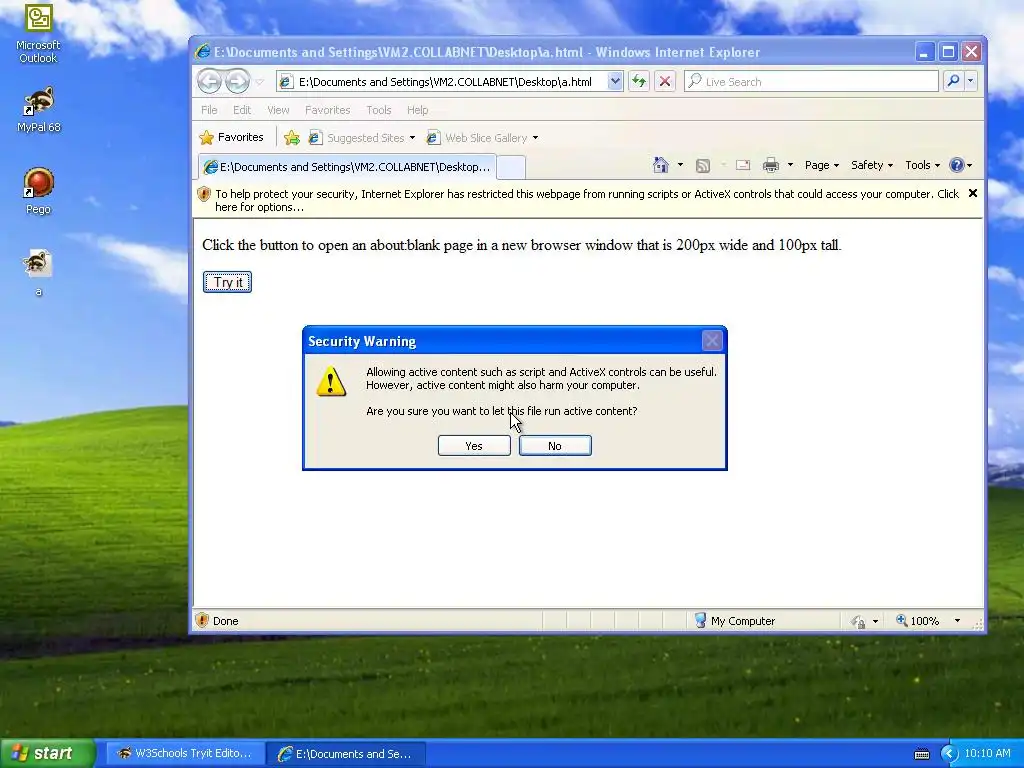1024x768 pixels.
Task: Click the 100% zoom level button
Action: tap(918, 620)
